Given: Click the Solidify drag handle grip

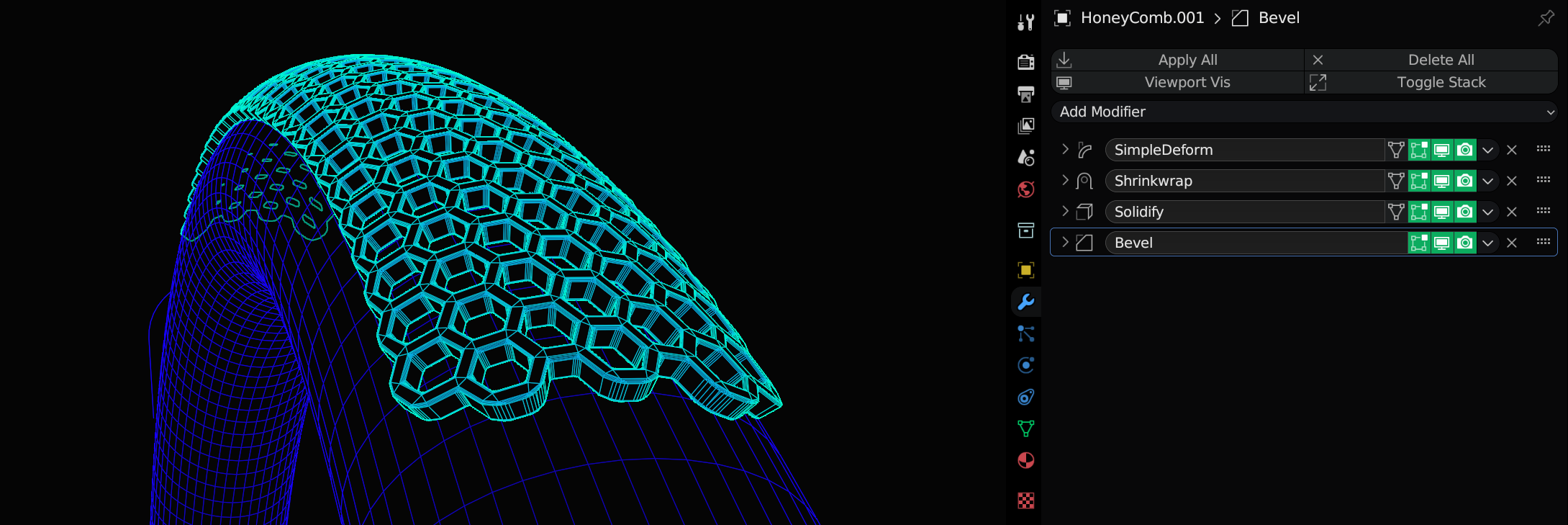Looking at the screenshot, I should pyautogui.click(x=1544, y=211).
